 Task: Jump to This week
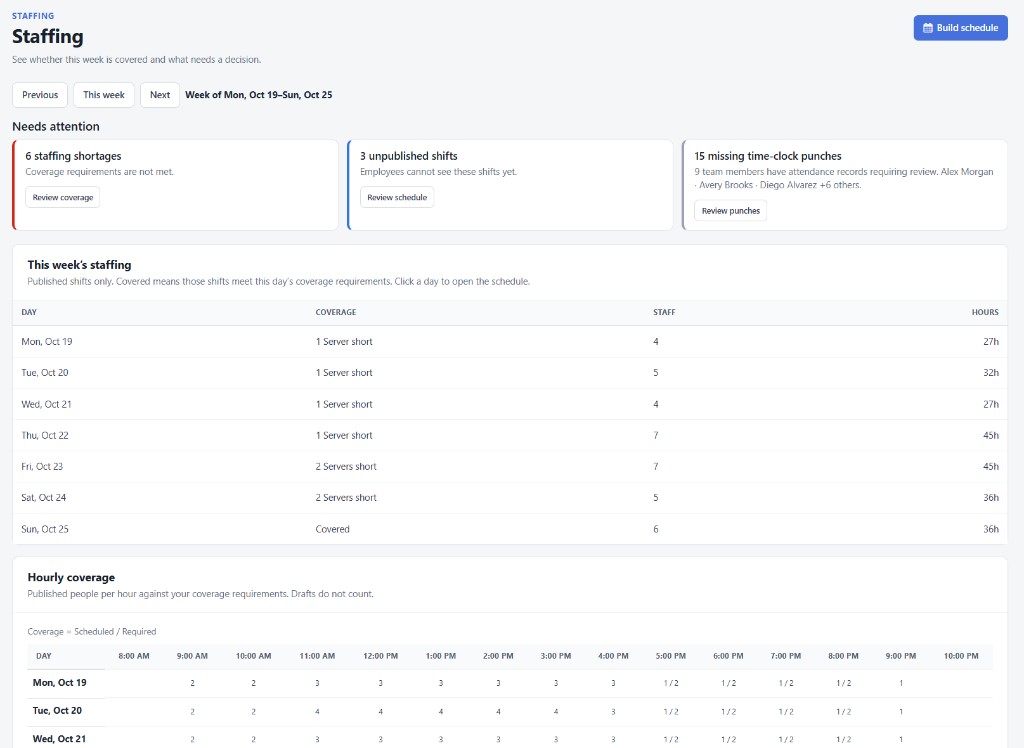coord(104,95)
